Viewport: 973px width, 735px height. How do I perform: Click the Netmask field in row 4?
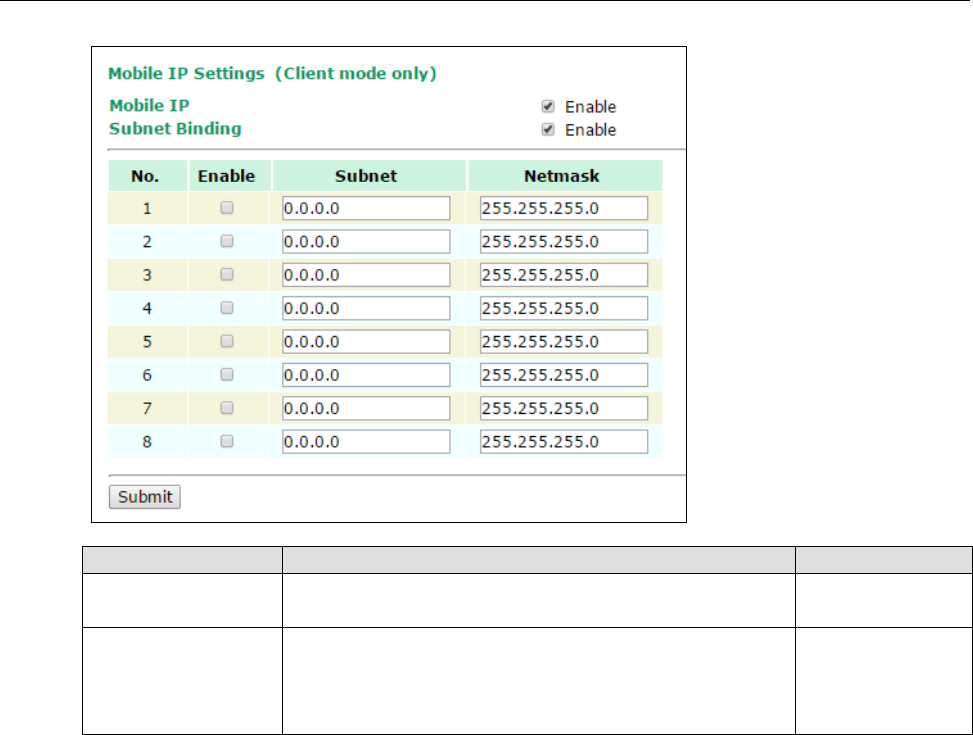(564, 308)
